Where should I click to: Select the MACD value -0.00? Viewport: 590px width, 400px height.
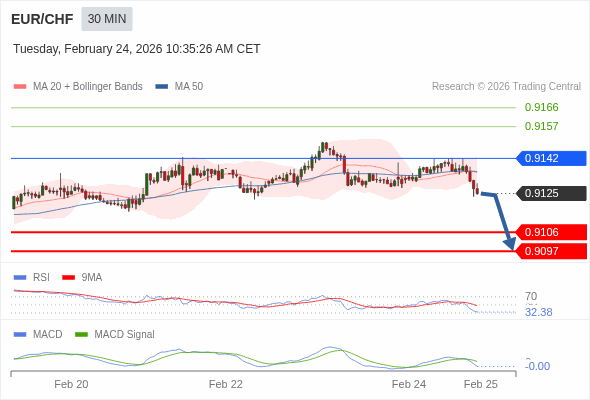(x=537, y=366)
